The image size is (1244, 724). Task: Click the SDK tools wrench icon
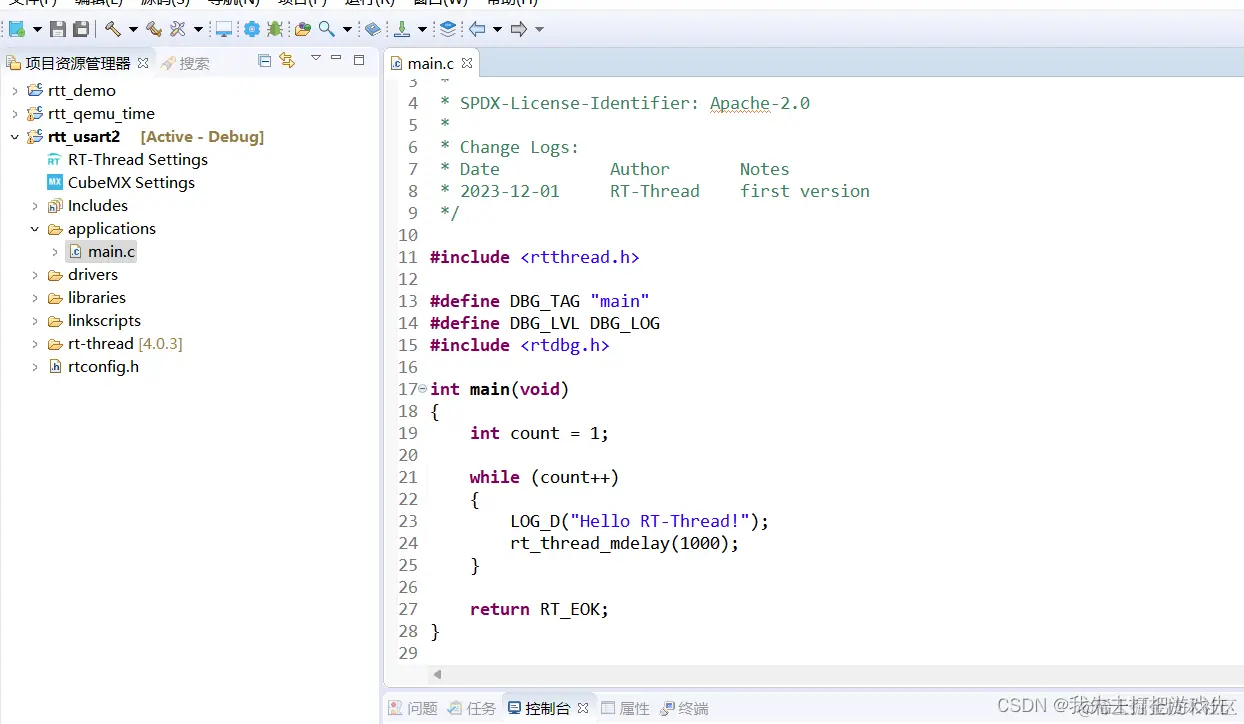point(178,29)
